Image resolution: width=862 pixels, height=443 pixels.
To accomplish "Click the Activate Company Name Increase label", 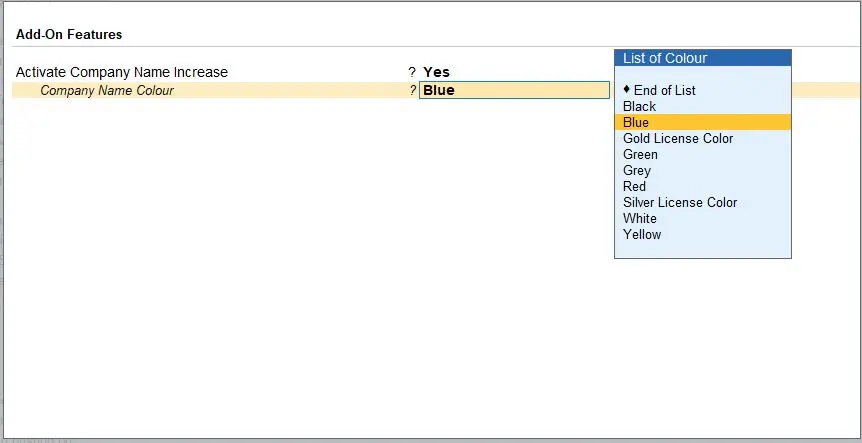I will pos(121,72).
